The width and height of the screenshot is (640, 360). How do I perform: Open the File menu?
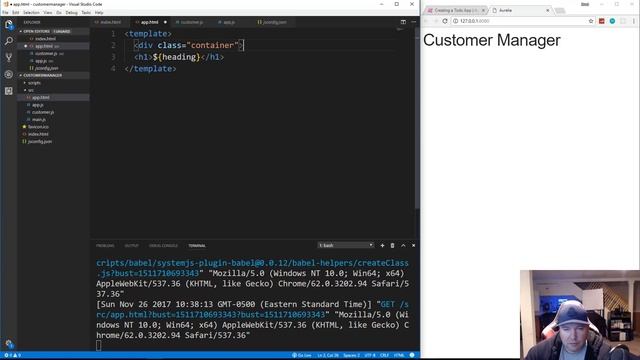point(5,13)
